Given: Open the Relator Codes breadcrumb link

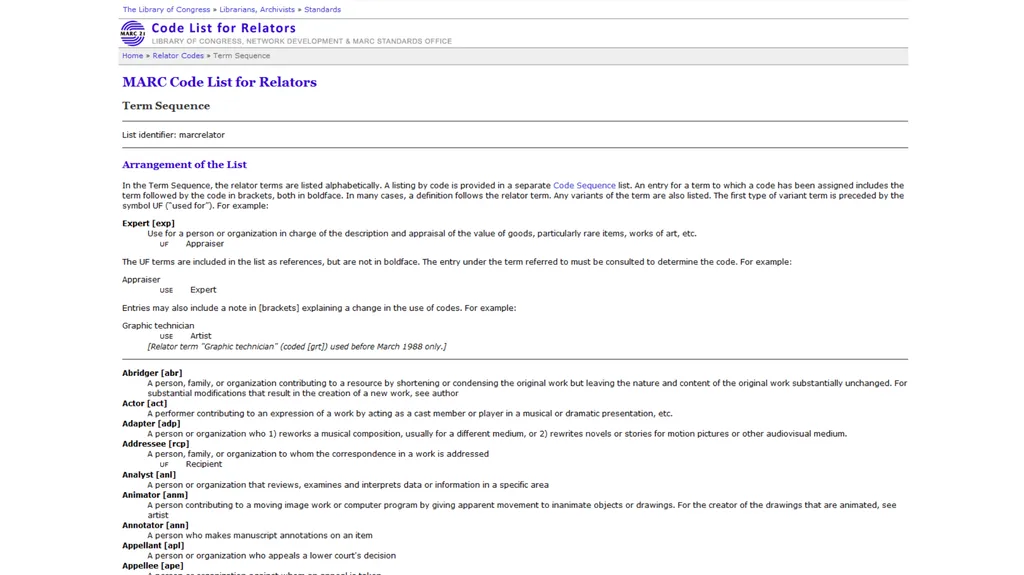Looking at the screenshot, I should [178, 56].
